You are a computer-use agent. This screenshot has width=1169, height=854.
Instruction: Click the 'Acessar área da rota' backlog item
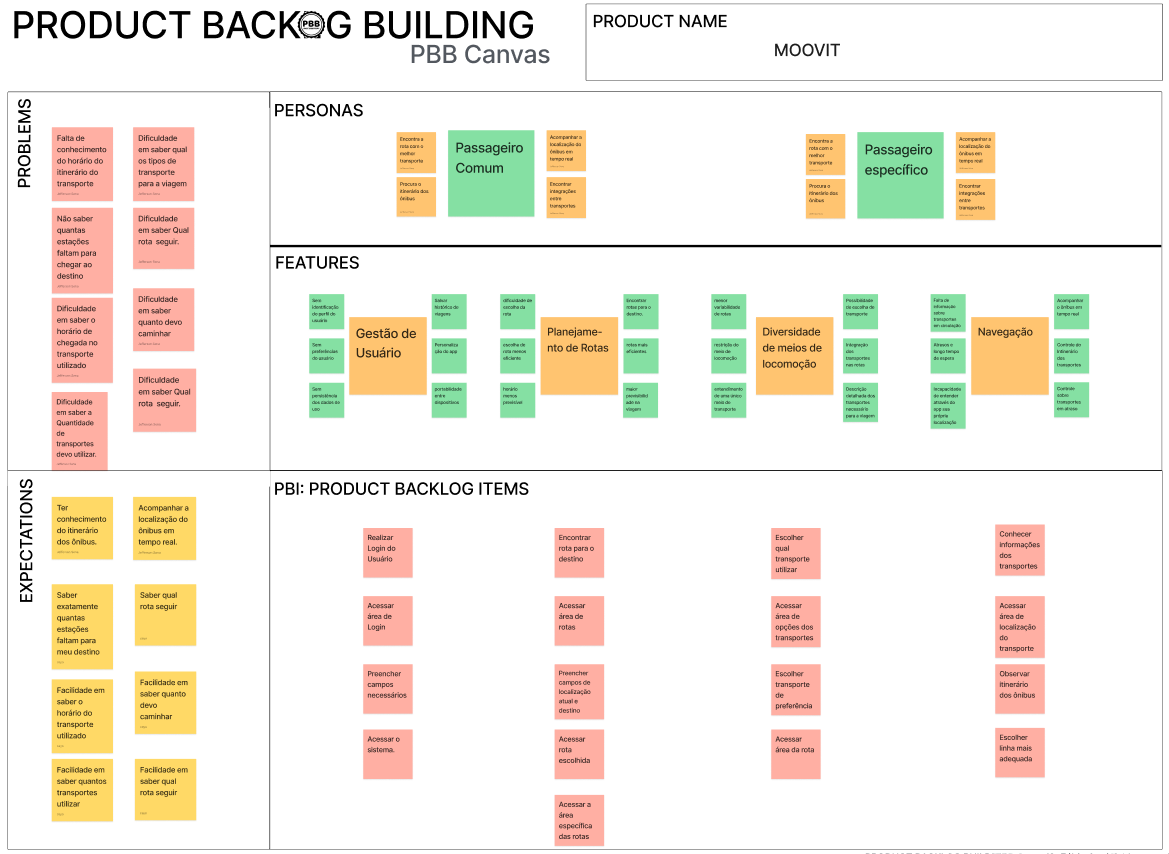click(x=796, y=754)
